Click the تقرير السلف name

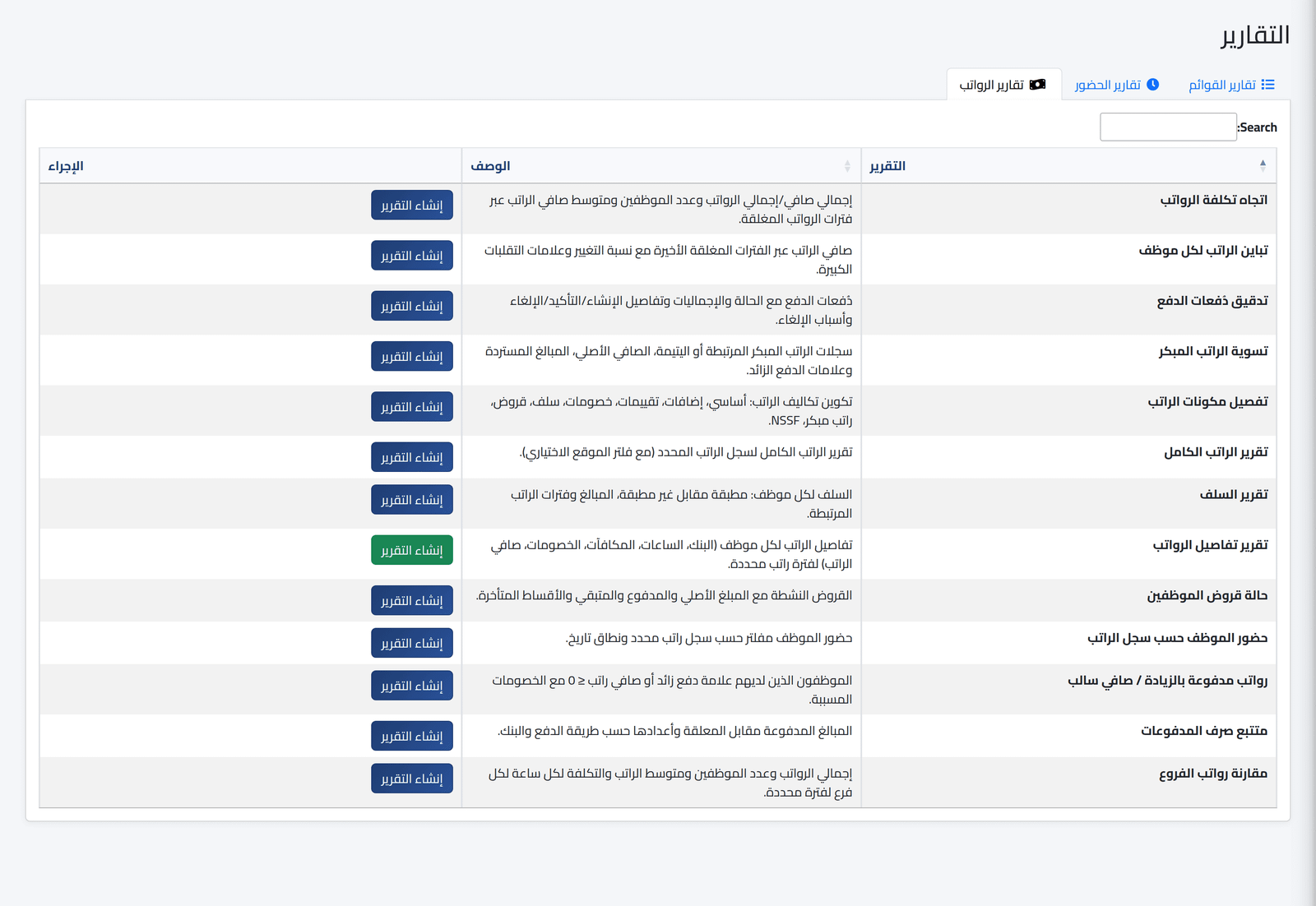pos(1234,494)
